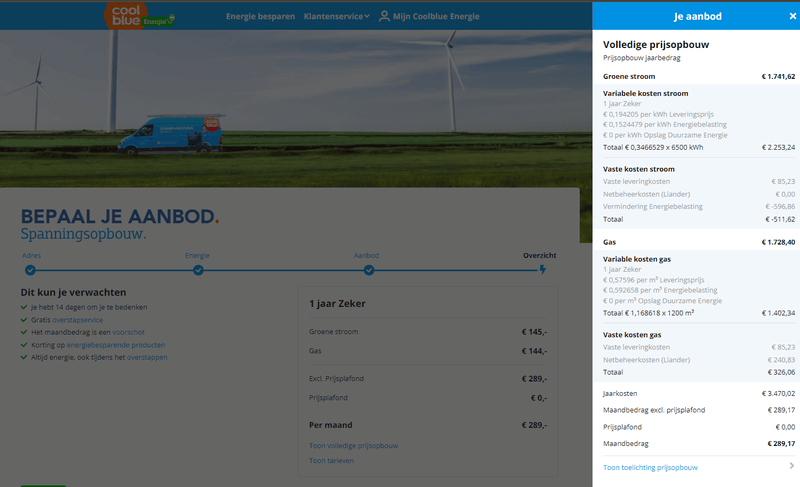
Task: Click the bold Maandbedrag € 289,17 value
Action: click(781, 444)
